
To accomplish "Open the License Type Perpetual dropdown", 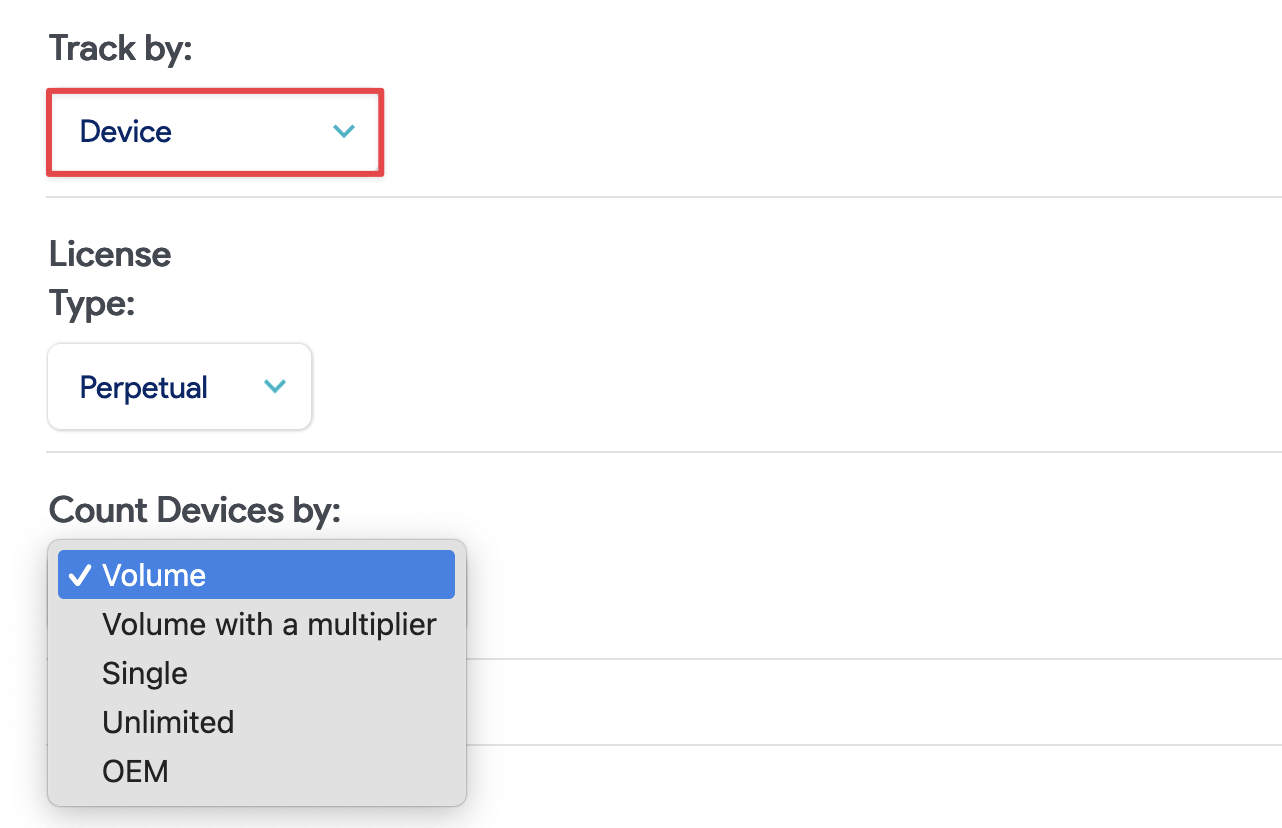I will (x=180, y=387).
